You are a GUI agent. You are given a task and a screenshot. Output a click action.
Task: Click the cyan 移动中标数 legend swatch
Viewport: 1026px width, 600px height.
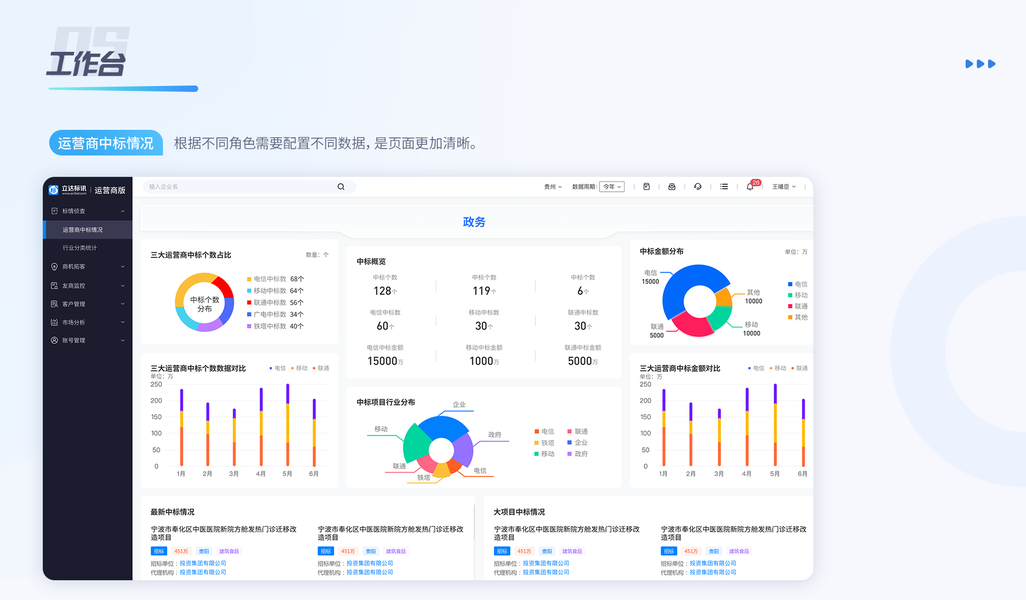pos(249,291)
